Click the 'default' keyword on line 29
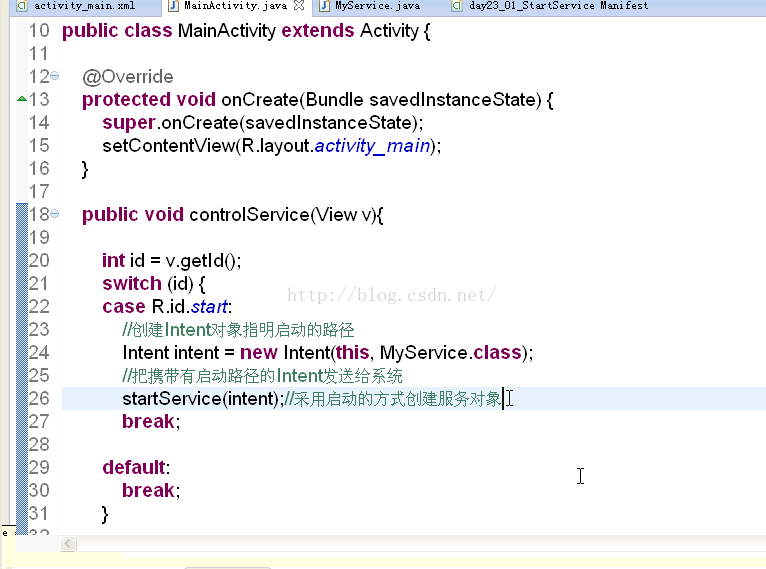The width and height of the screenshot is (766, 569). click(x=134, y=467)
